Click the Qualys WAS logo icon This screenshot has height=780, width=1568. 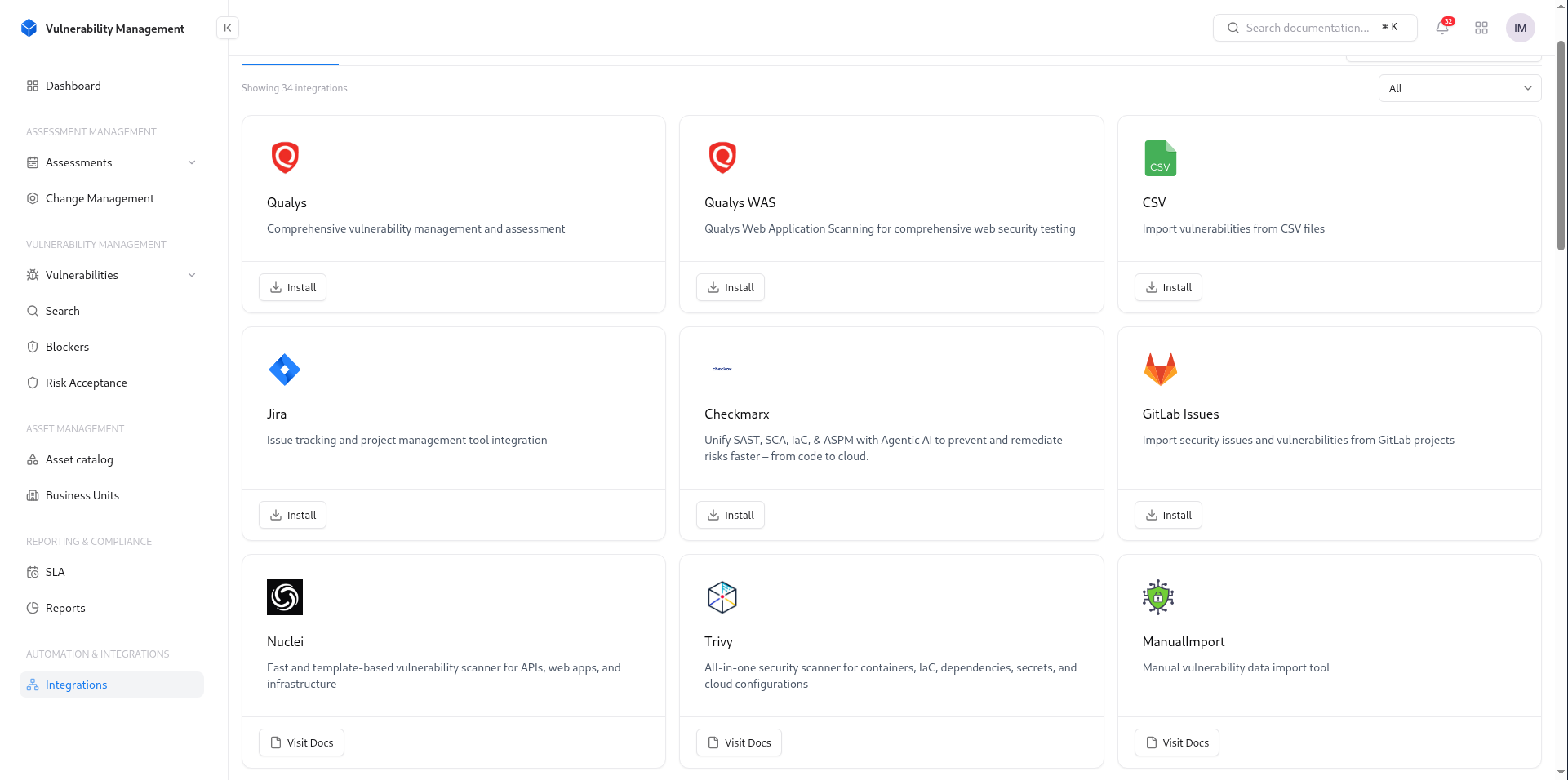point(722,157)
